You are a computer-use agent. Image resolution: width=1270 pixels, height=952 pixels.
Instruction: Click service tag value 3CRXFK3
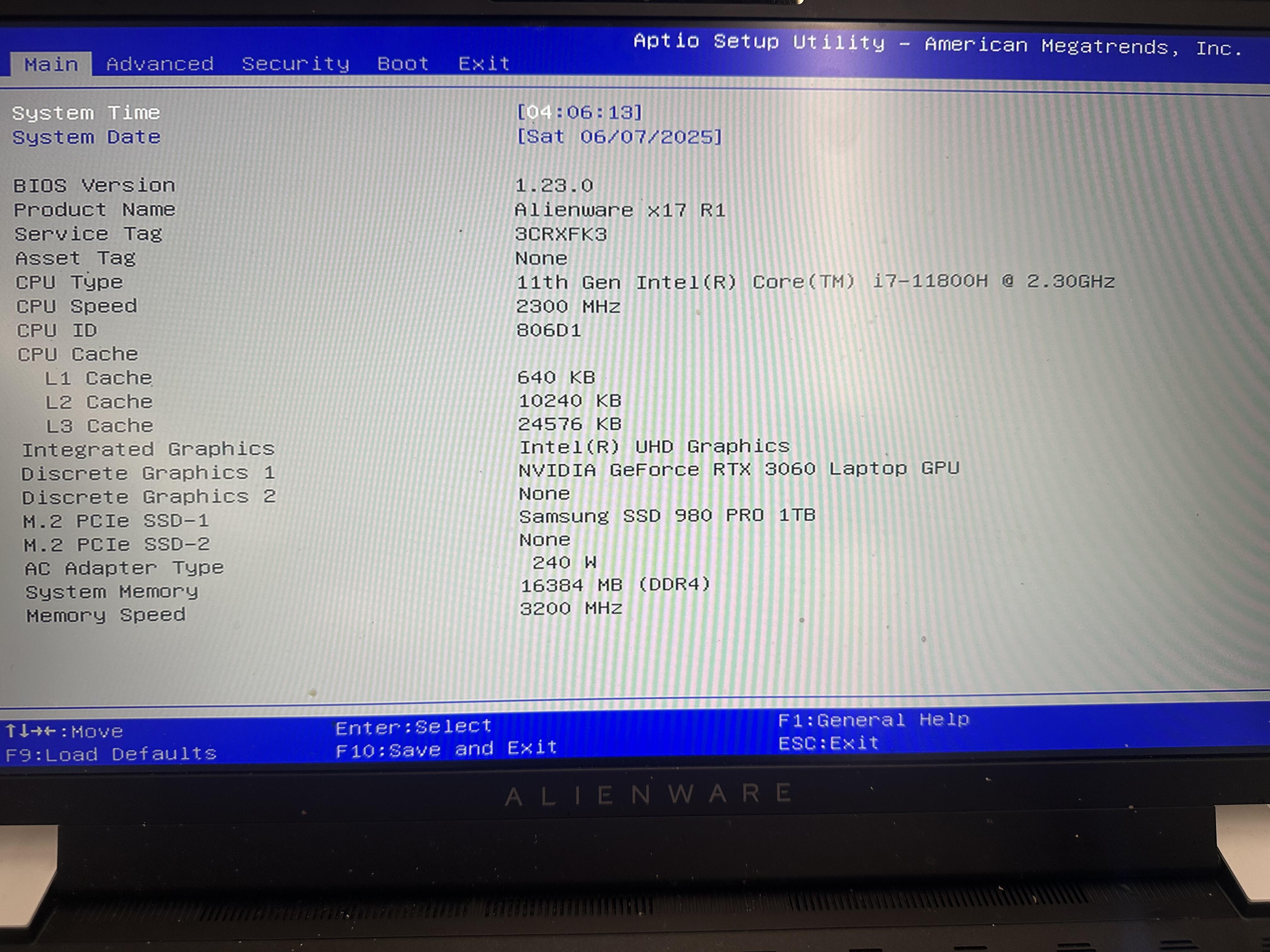(561, 234)
